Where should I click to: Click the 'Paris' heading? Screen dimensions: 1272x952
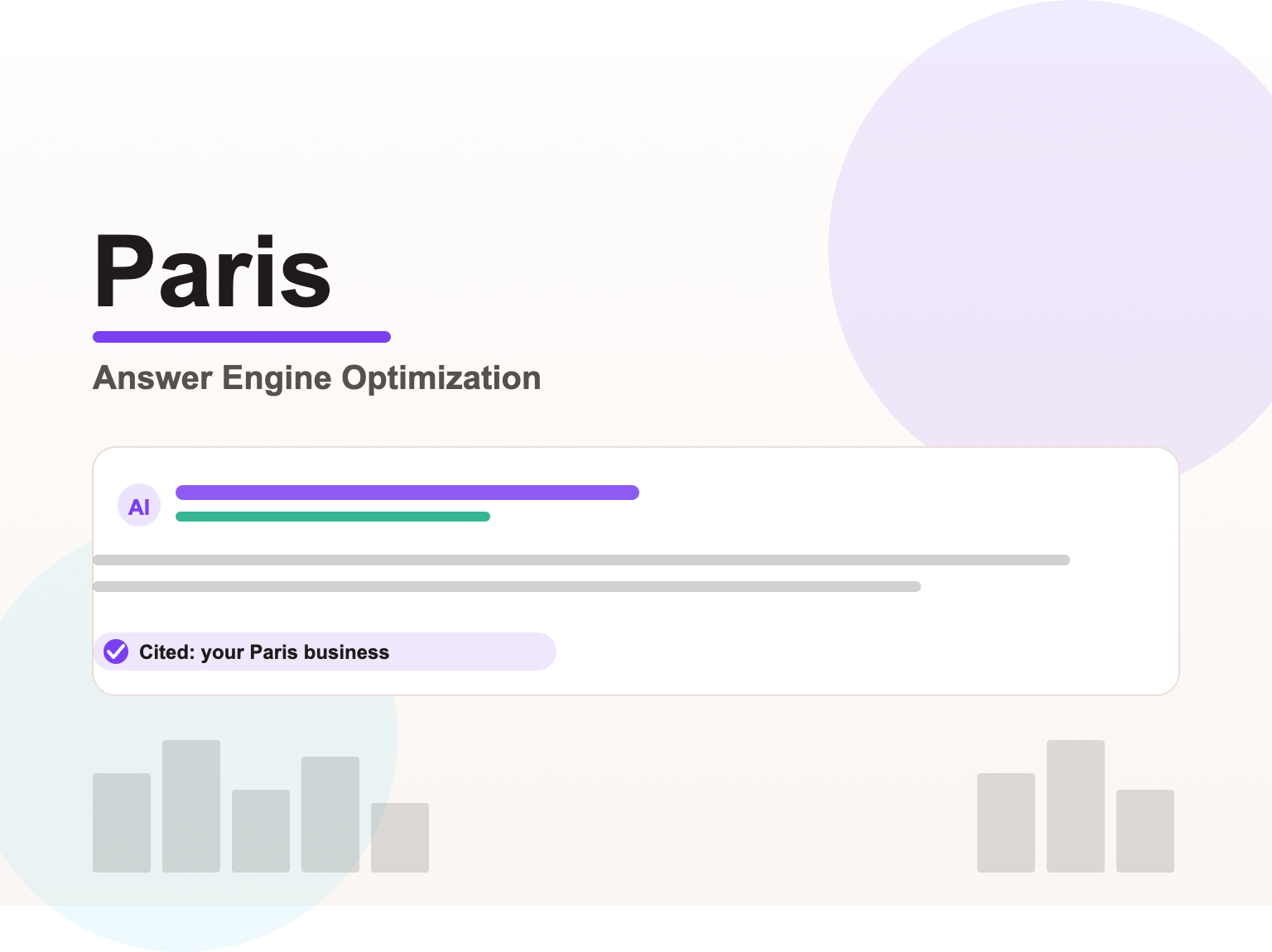(213, 272)
